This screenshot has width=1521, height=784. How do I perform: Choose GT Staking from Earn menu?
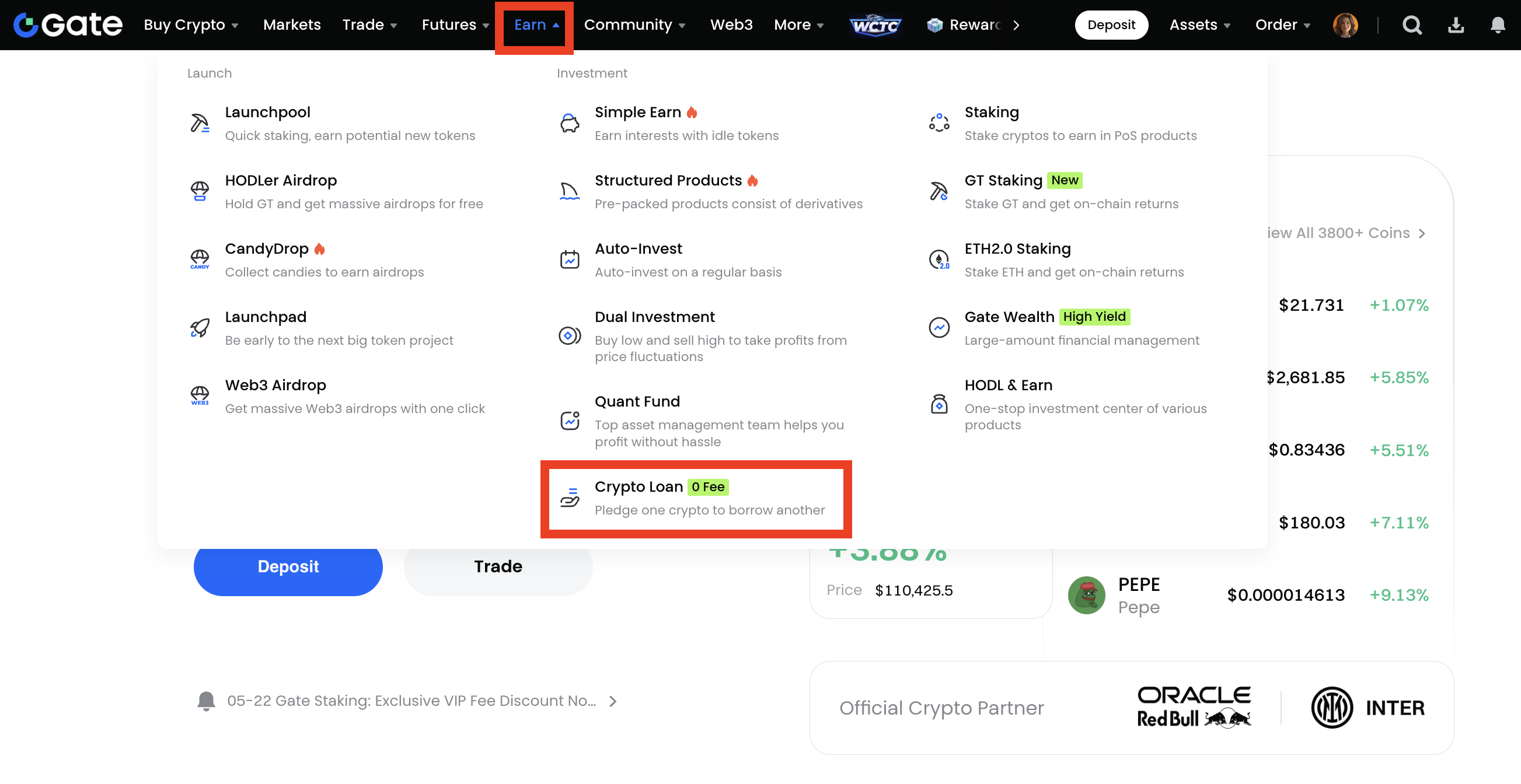1003,180
